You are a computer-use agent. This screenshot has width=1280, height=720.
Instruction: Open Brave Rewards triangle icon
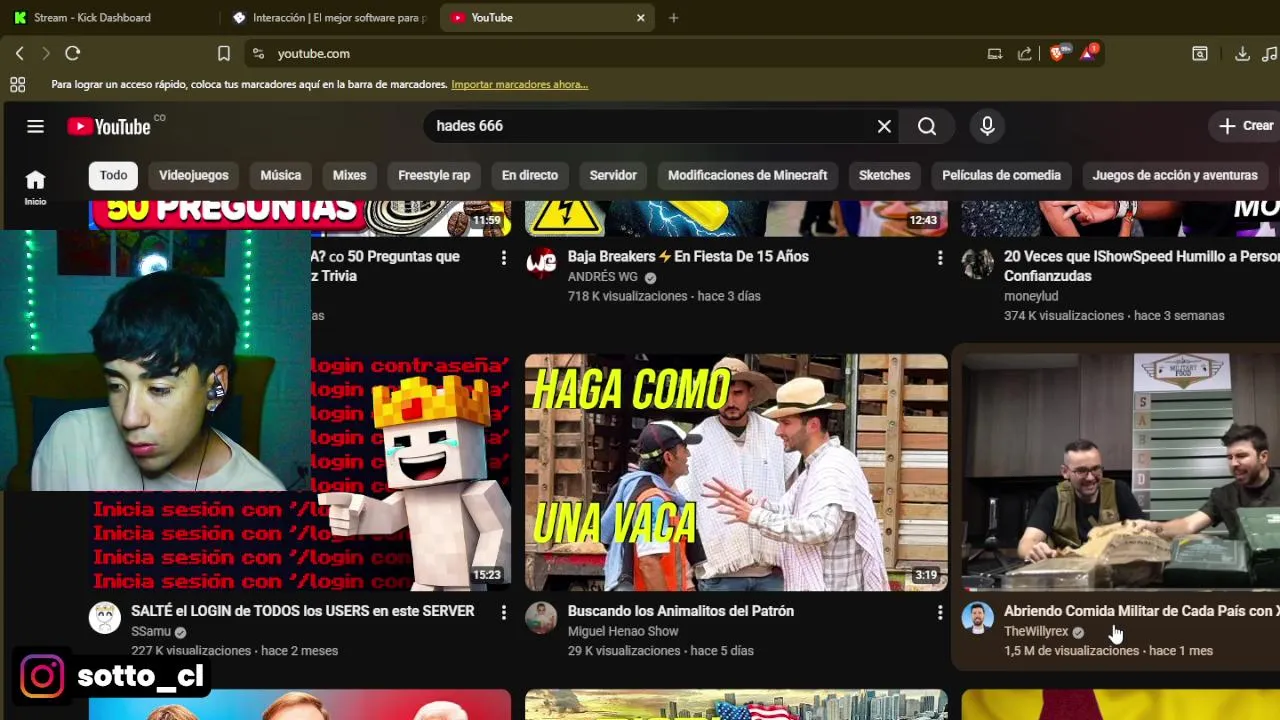click(x=1088, y=53)
